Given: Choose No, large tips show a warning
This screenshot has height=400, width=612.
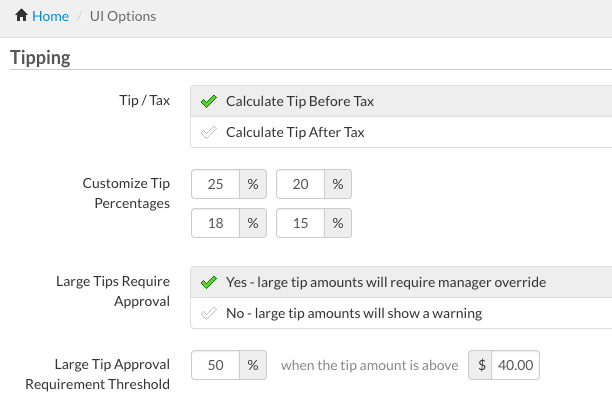Looking at the screenshot, I should click(x=354, y=313).
